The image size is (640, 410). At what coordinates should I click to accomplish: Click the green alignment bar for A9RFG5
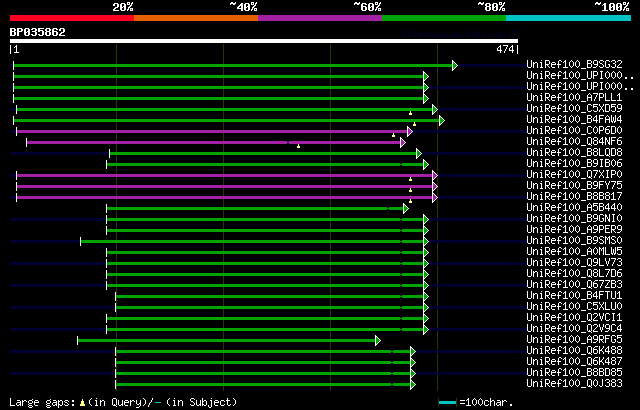point(227,341)
